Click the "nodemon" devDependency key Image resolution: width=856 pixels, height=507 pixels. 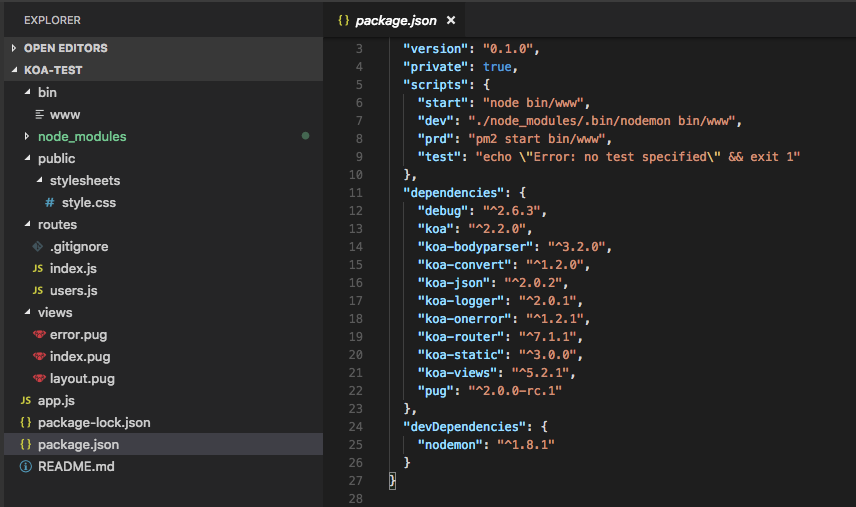point(450,445)
